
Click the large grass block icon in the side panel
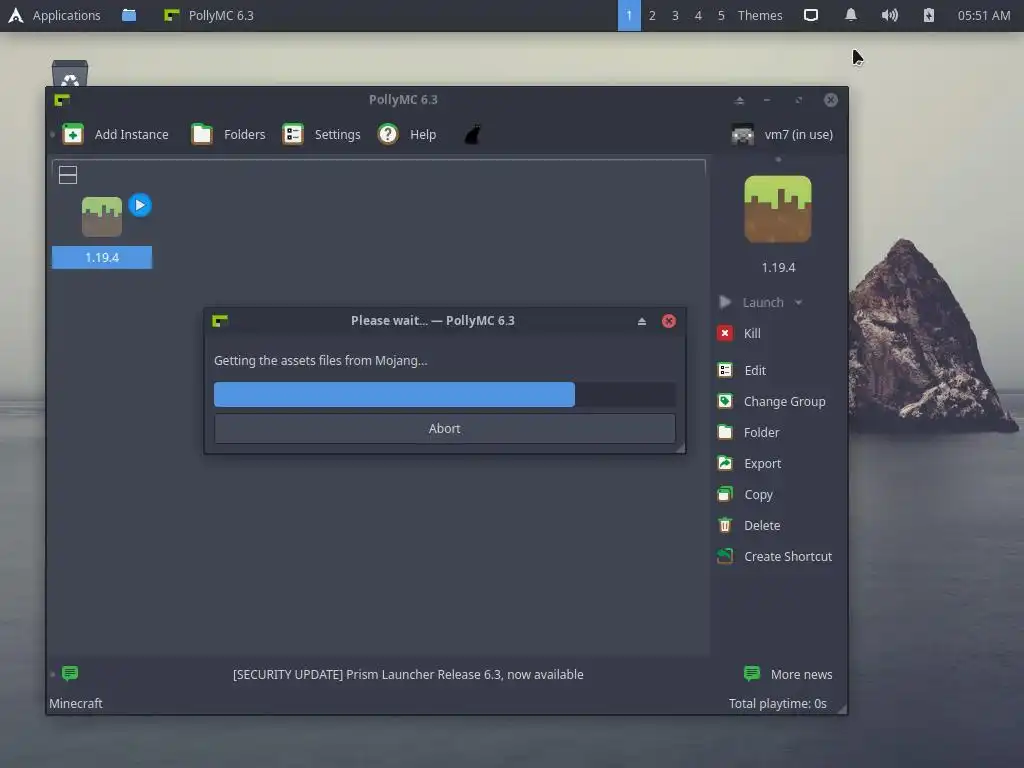pos(778,209)
